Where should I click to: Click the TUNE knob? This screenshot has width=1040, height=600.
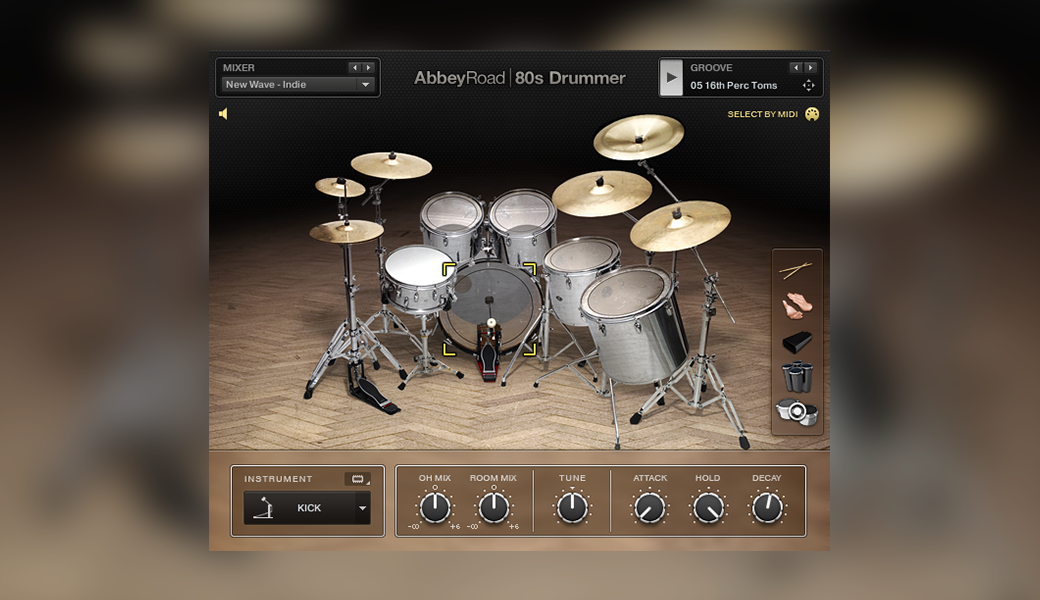[x=572, y=508]
